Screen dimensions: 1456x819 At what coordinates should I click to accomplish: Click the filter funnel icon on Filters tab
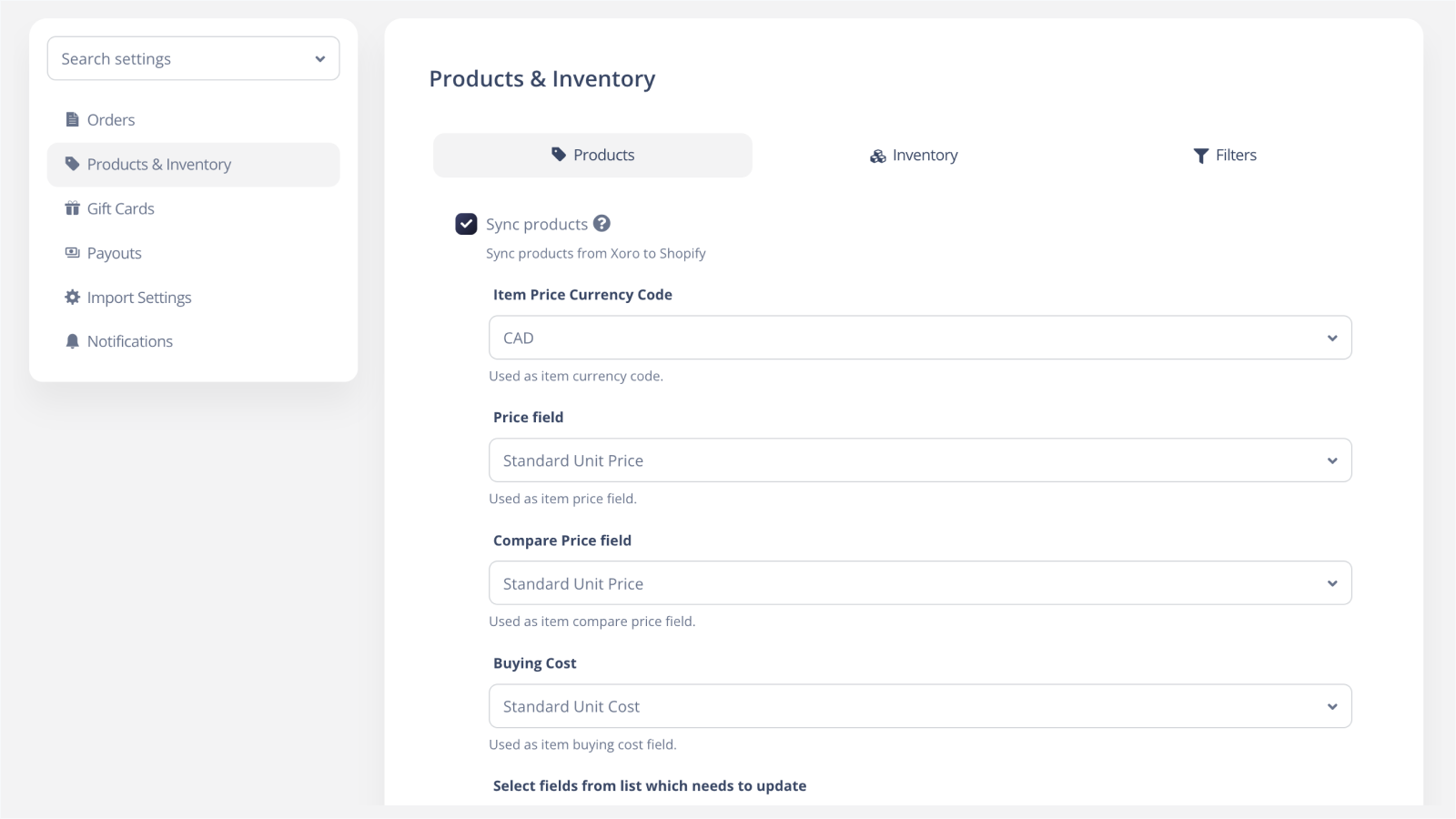pyautogui.click(x=1198, y=155)
